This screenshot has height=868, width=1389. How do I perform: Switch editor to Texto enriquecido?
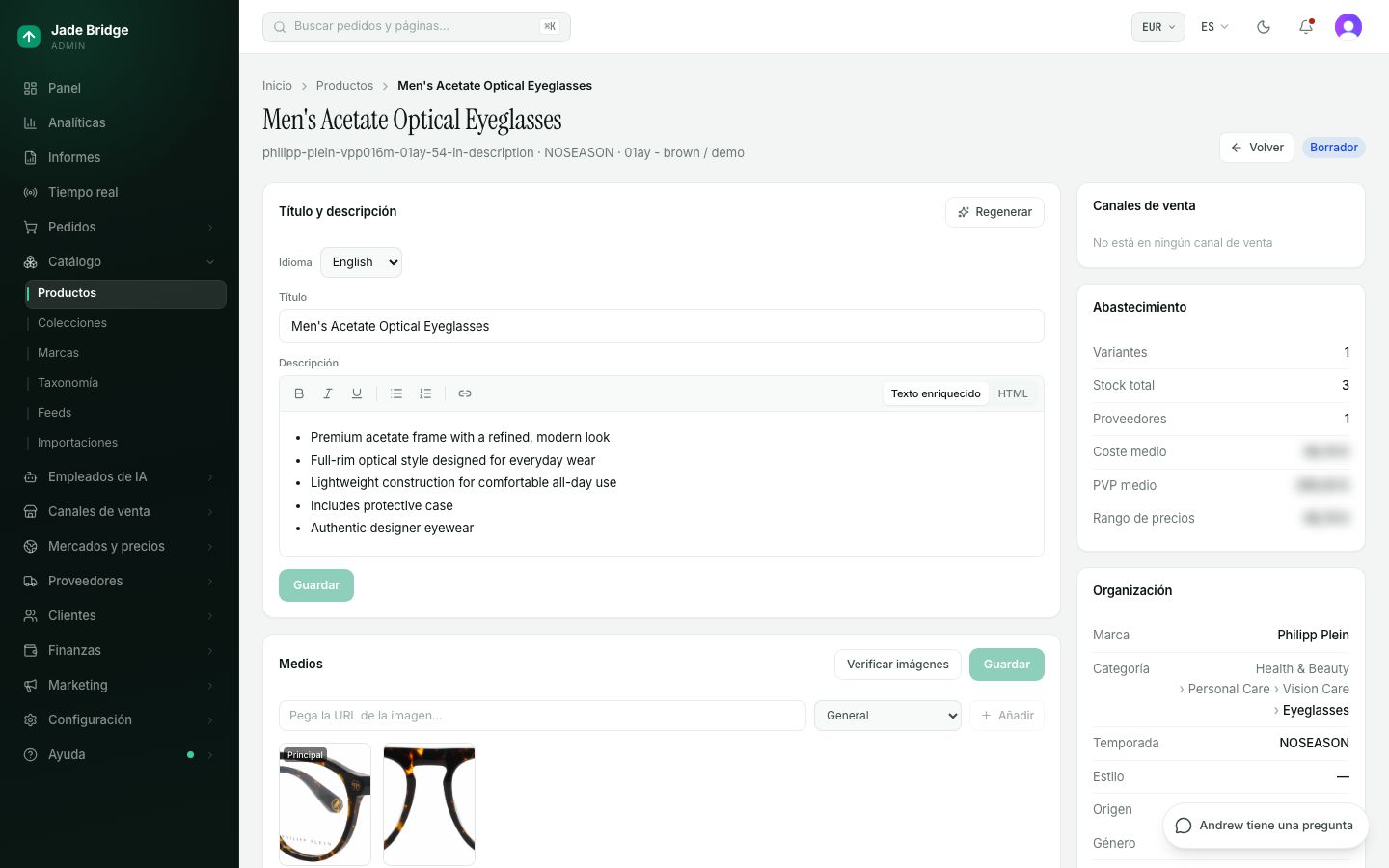tap(936, 393)
